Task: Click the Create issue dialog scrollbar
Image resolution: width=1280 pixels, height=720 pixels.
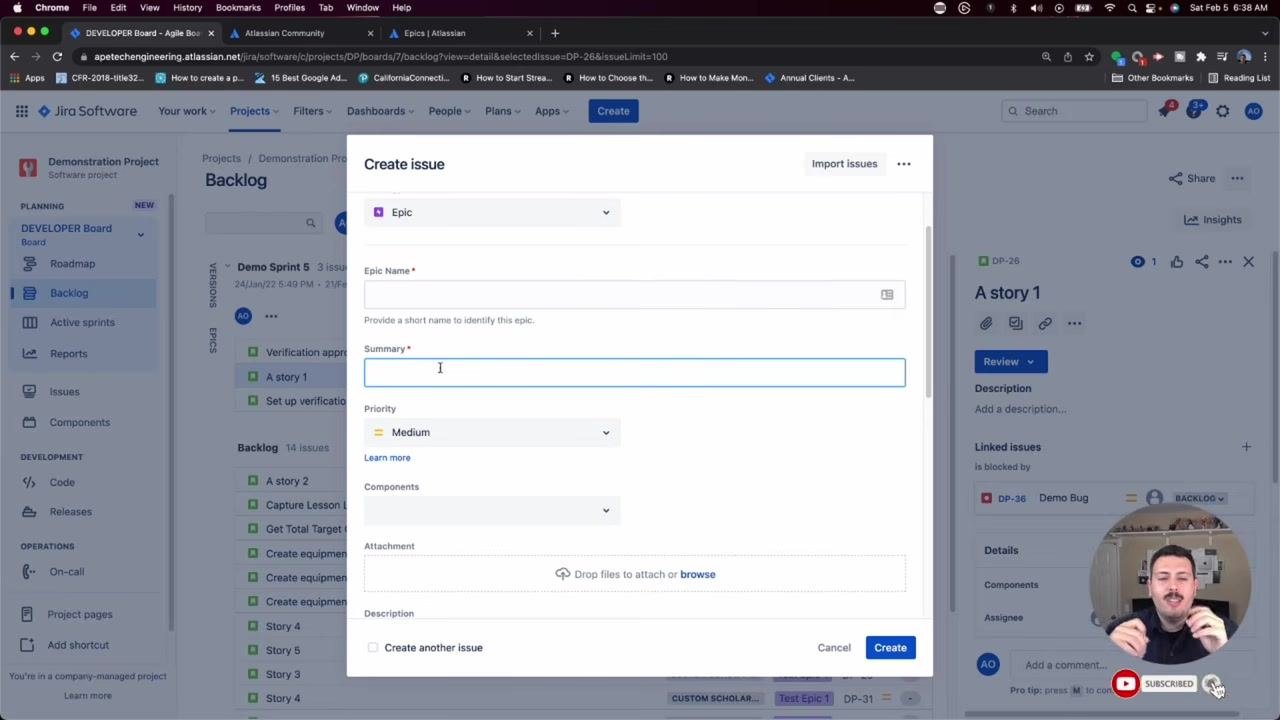Action: [927, 310]
